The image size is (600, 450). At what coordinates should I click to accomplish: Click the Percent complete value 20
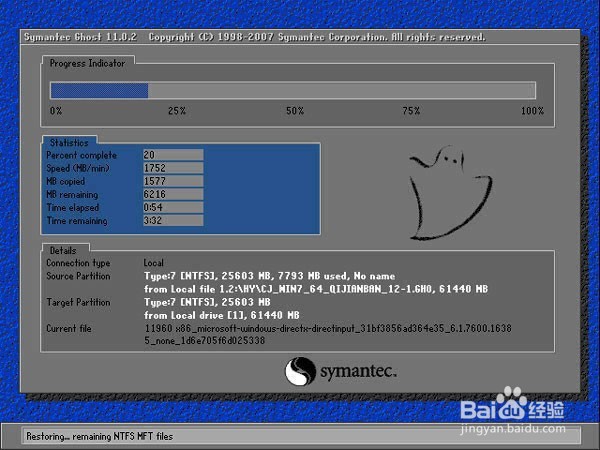pyautogui.click(x=173, y=155)
